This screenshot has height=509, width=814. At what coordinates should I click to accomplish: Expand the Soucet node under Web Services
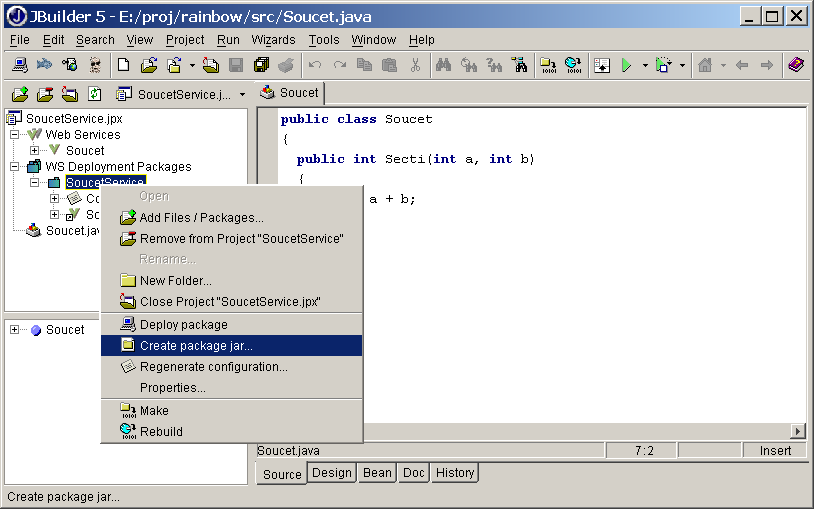[34, 151]
